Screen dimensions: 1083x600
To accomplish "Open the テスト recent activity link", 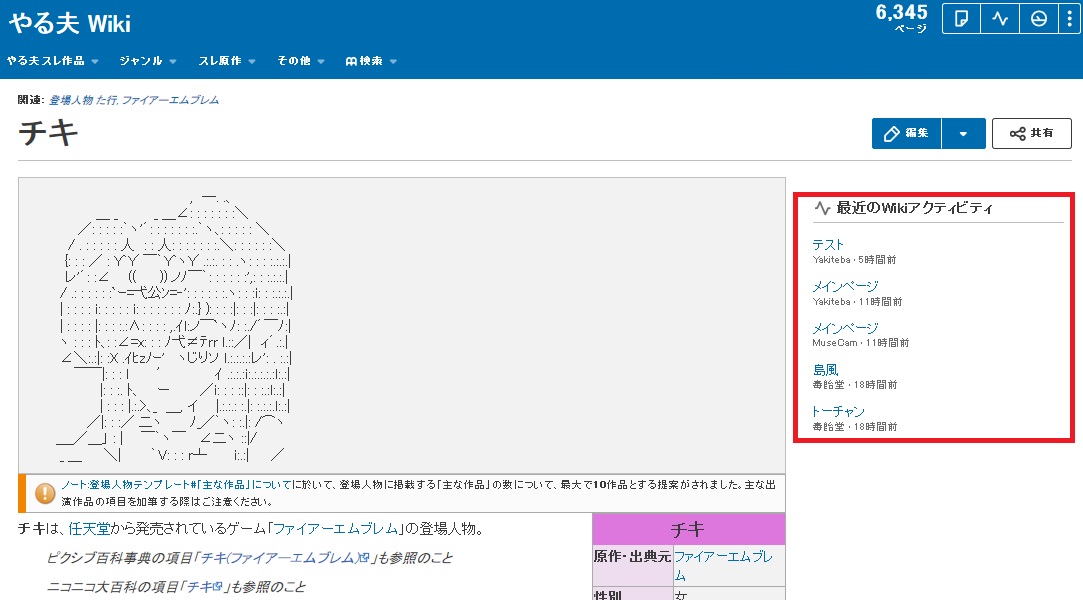I will point(828,245).
